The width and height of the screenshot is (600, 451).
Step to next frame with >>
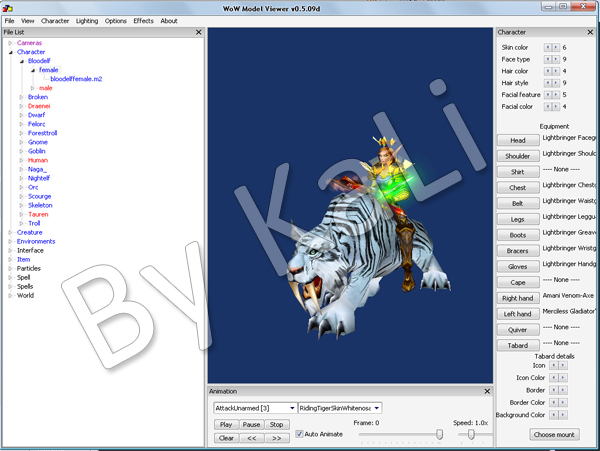point(277,438)
